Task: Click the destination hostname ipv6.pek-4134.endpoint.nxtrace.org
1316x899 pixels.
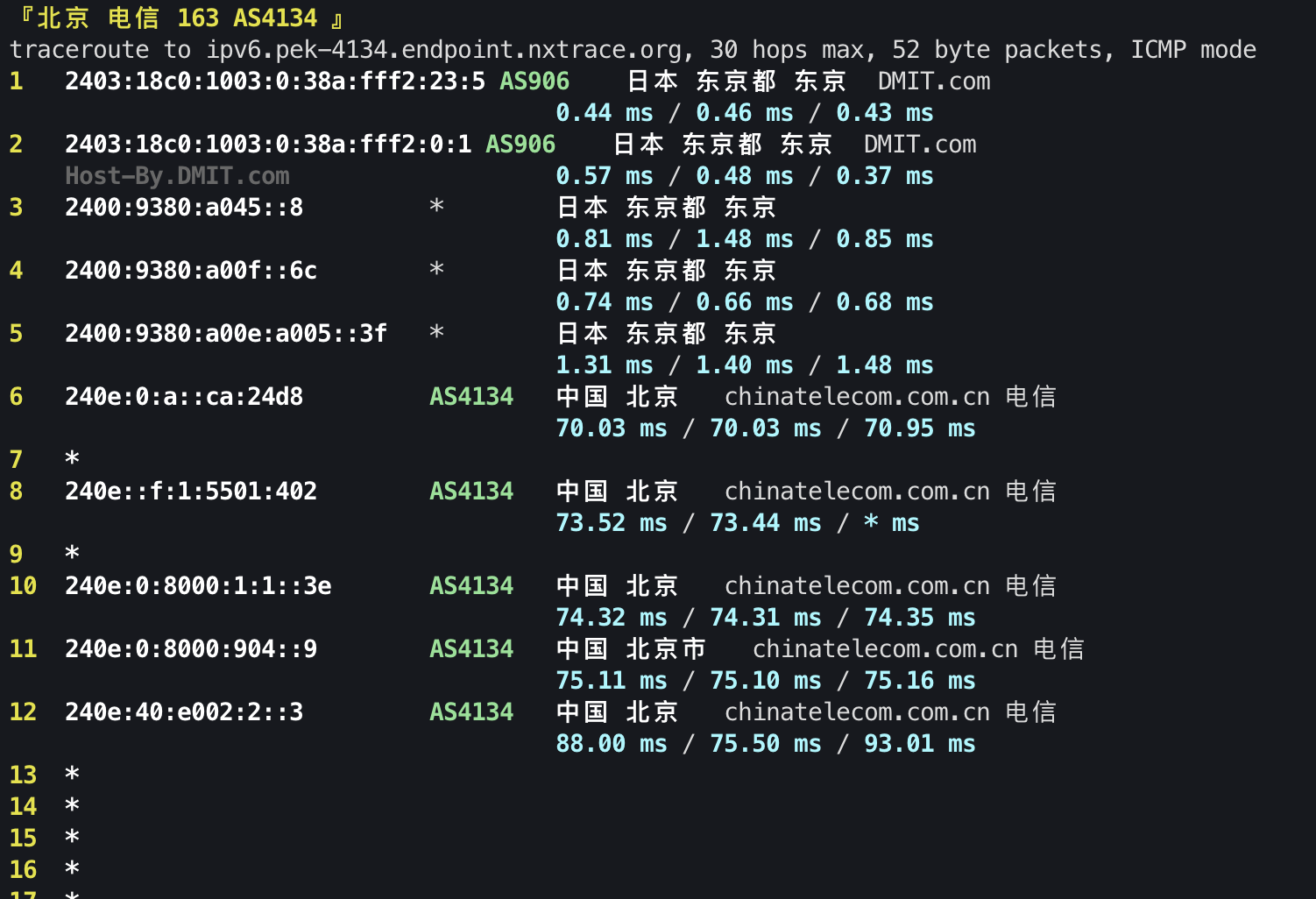Action: click(448, 49)
